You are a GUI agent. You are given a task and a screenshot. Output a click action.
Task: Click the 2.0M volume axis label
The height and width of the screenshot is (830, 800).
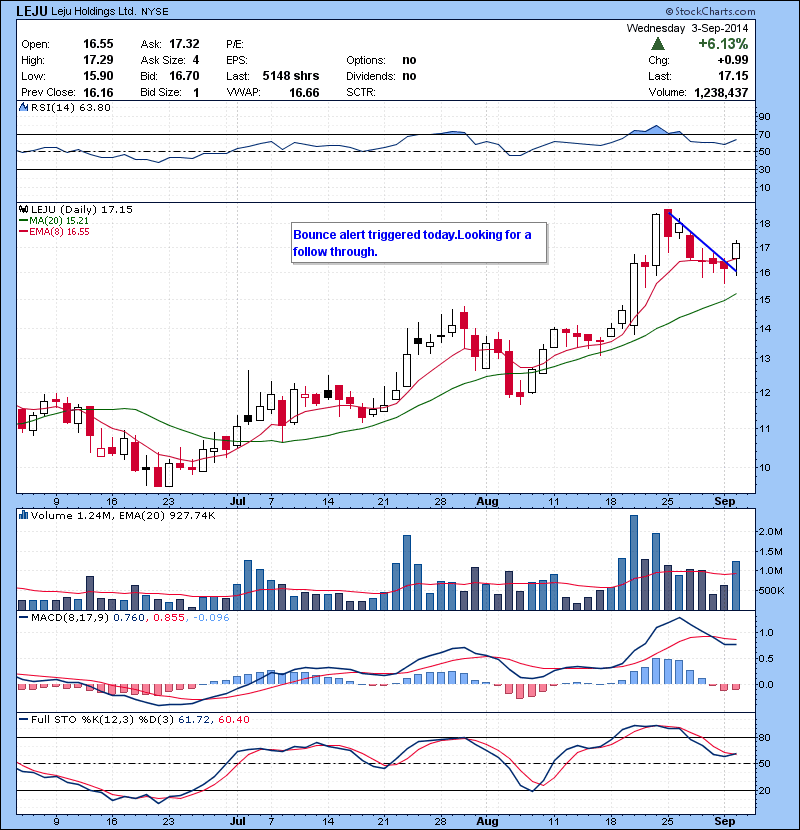[x=771, y=531]
